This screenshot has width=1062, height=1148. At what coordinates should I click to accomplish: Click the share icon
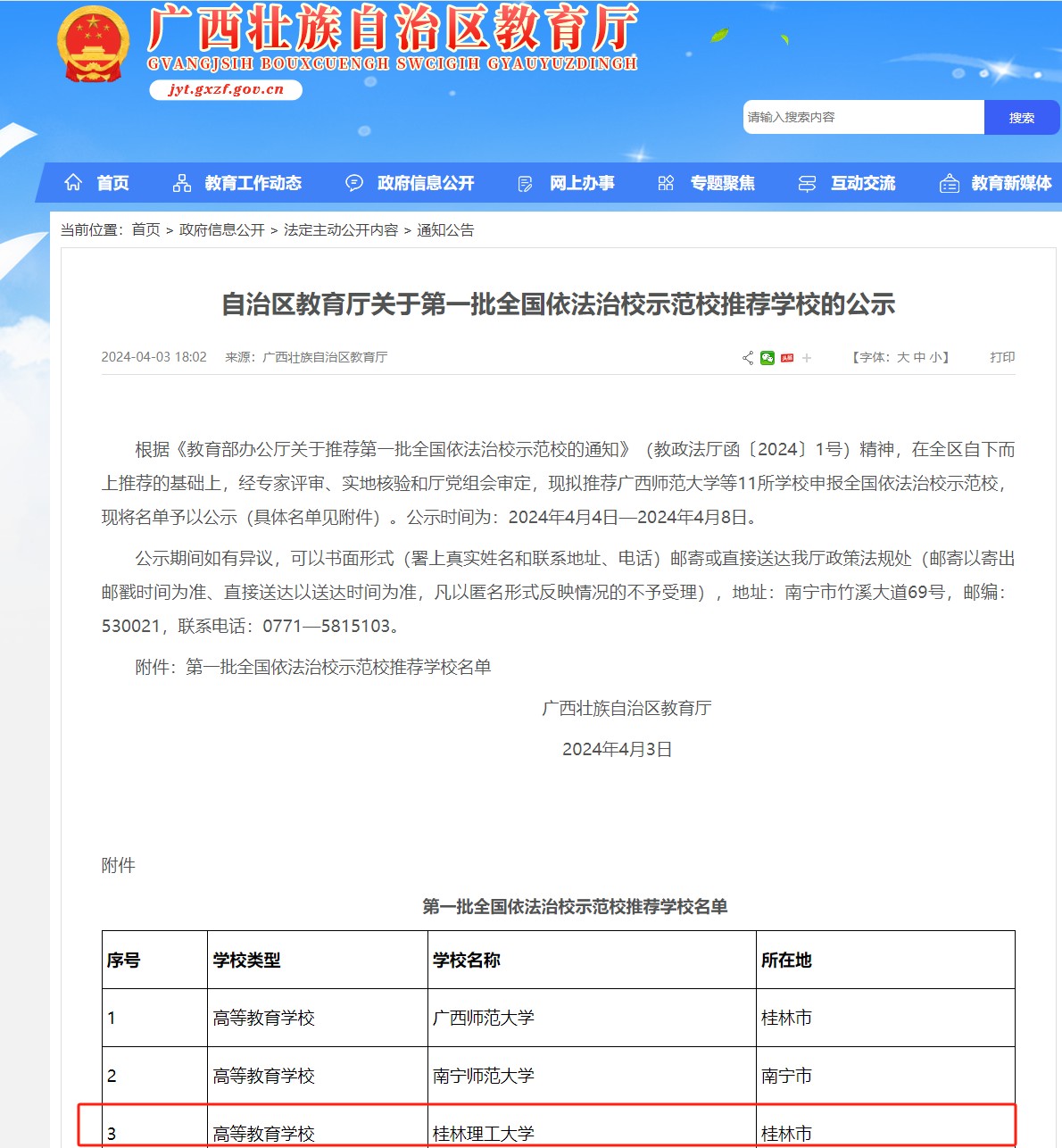coord(748,358)
